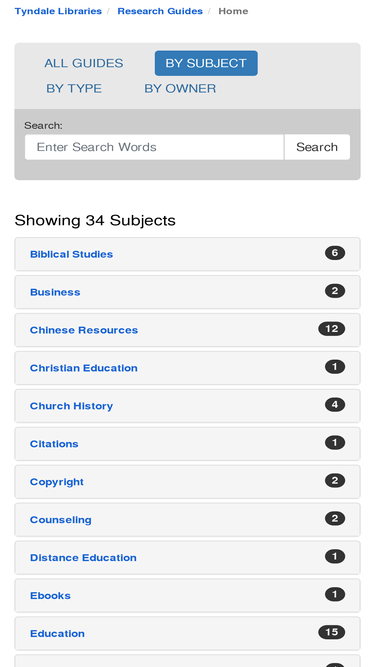Click the Christian Education link

click(x=84, y=368)
